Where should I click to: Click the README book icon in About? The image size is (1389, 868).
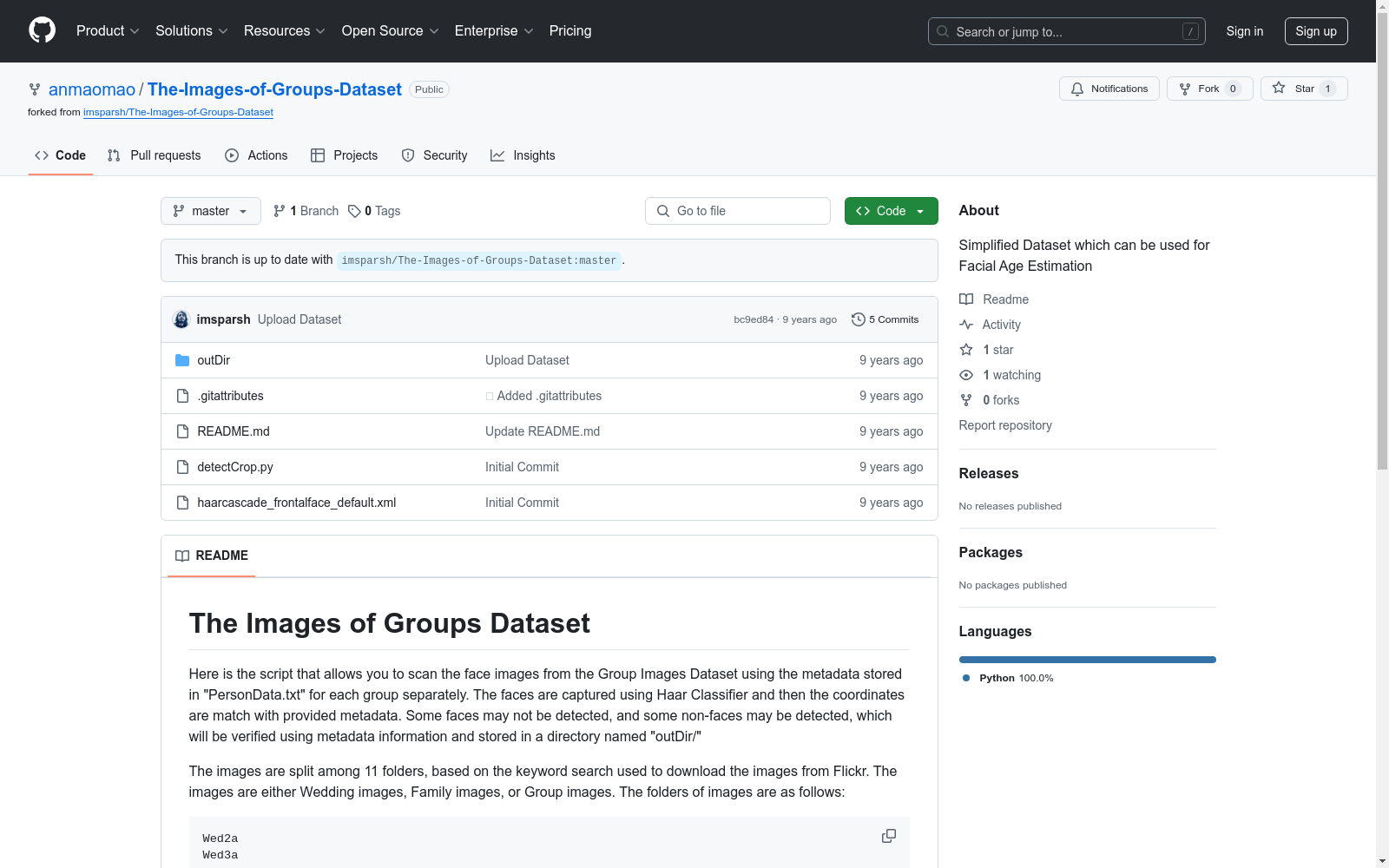point(966,299)
